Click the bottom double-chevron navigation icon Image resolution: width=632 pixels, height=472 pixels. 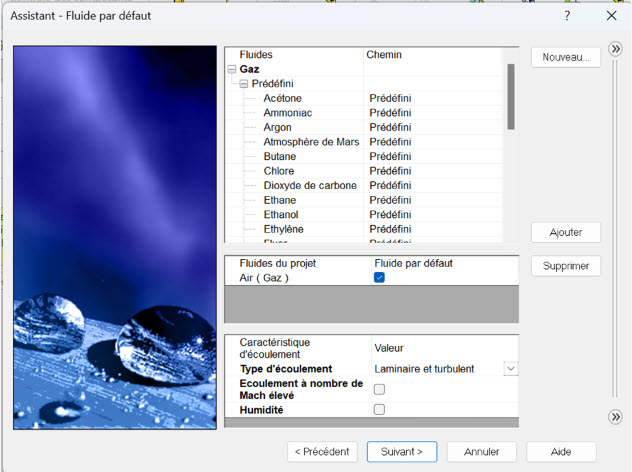click(x=616, y=416)
